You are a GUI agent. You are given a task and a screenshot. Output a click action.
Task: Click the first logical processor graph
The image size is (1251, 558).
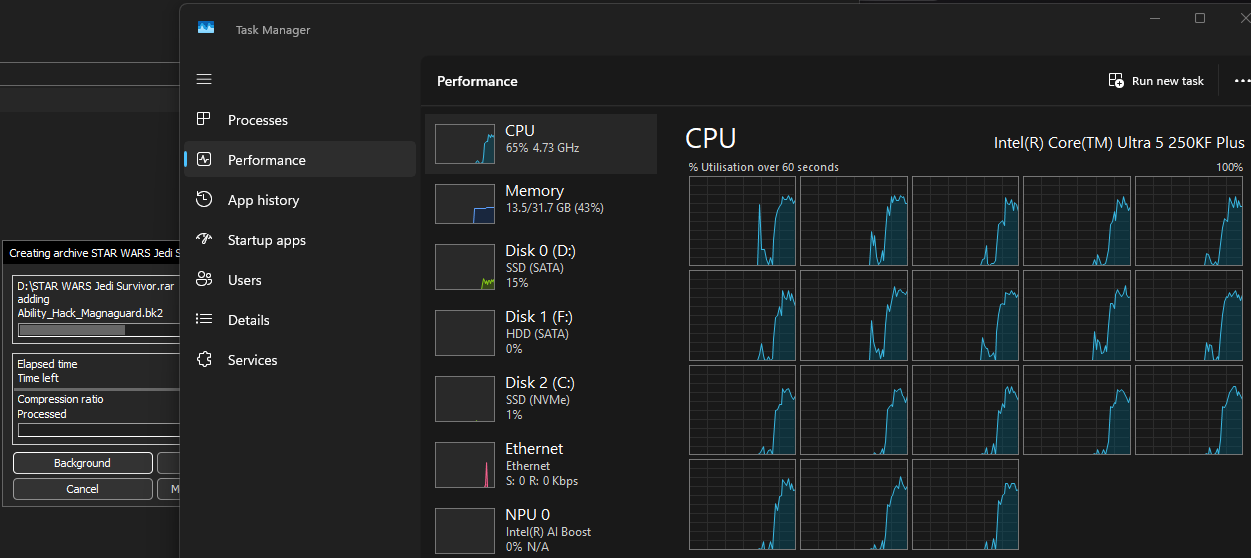pyautogui.click(x=742, y=221)
